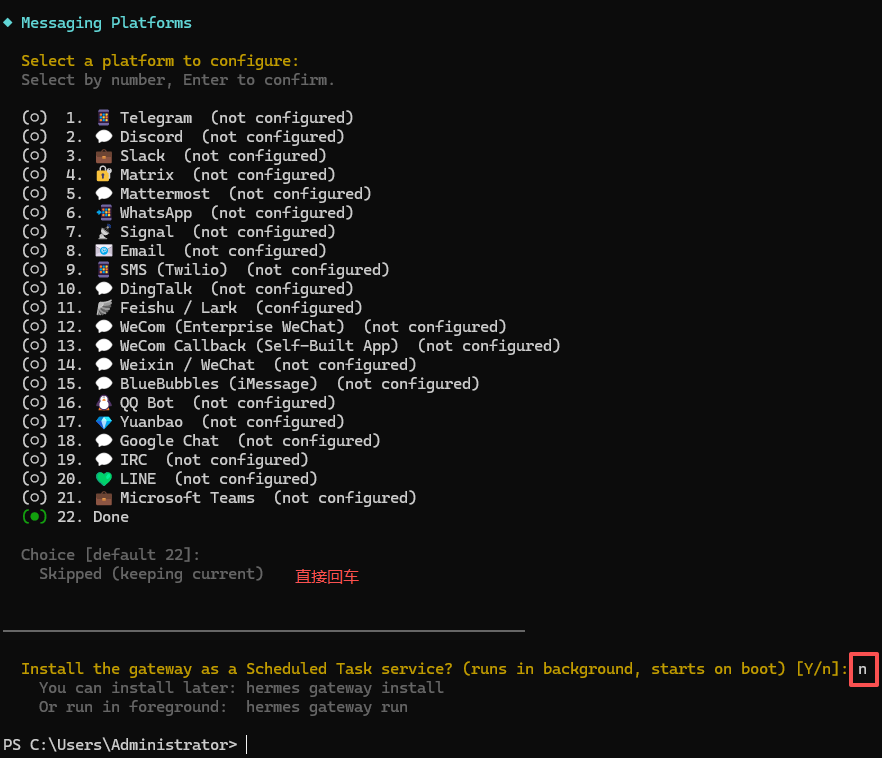The width and height of the screenshot is (882, 758).
Task: Click the Signal satellite dish icon
Action: 104,232
